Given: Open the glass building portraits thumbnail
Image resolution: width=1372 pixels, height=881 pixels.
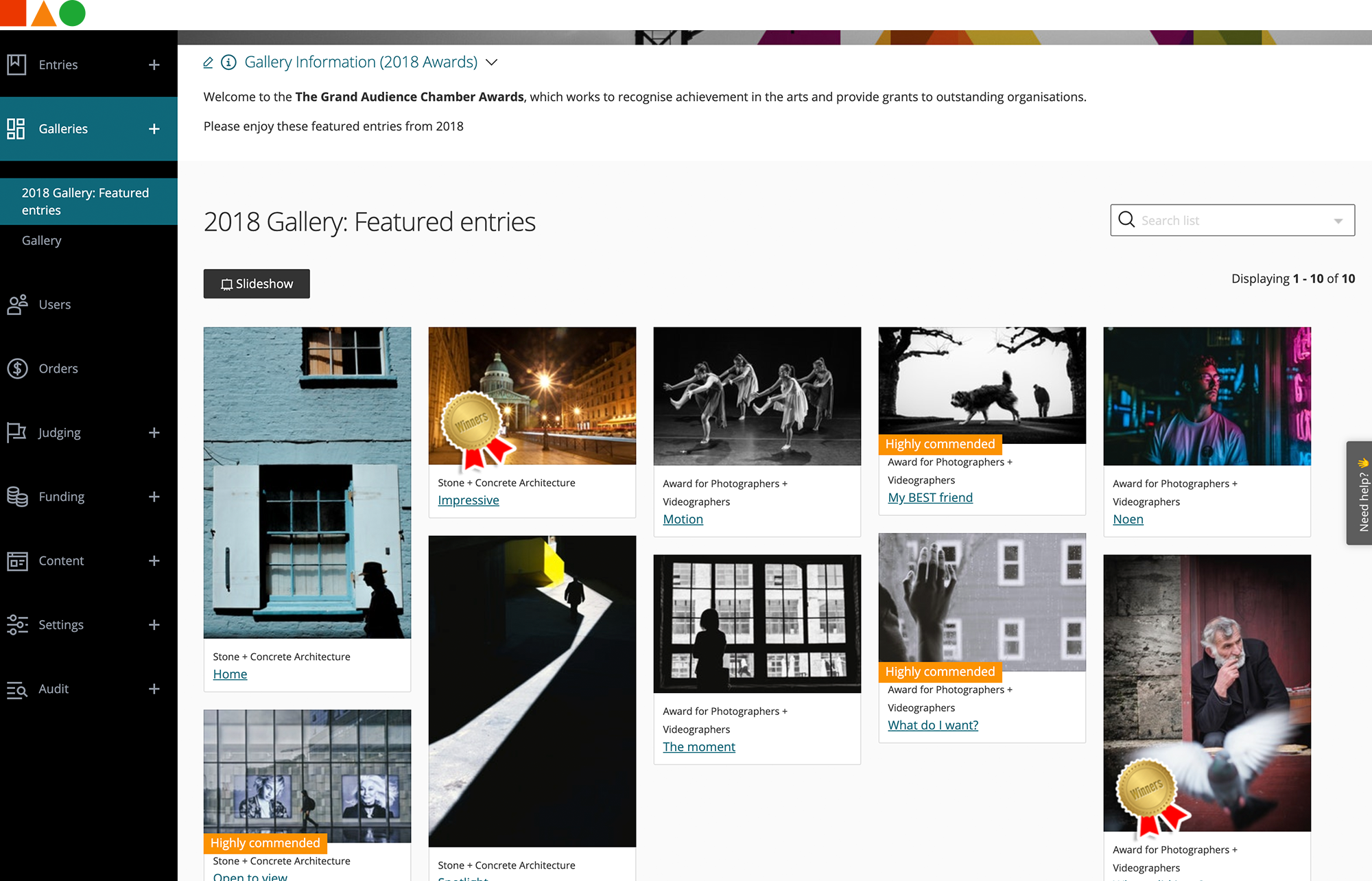Looking at the screenshot, I should coord(307,776).
